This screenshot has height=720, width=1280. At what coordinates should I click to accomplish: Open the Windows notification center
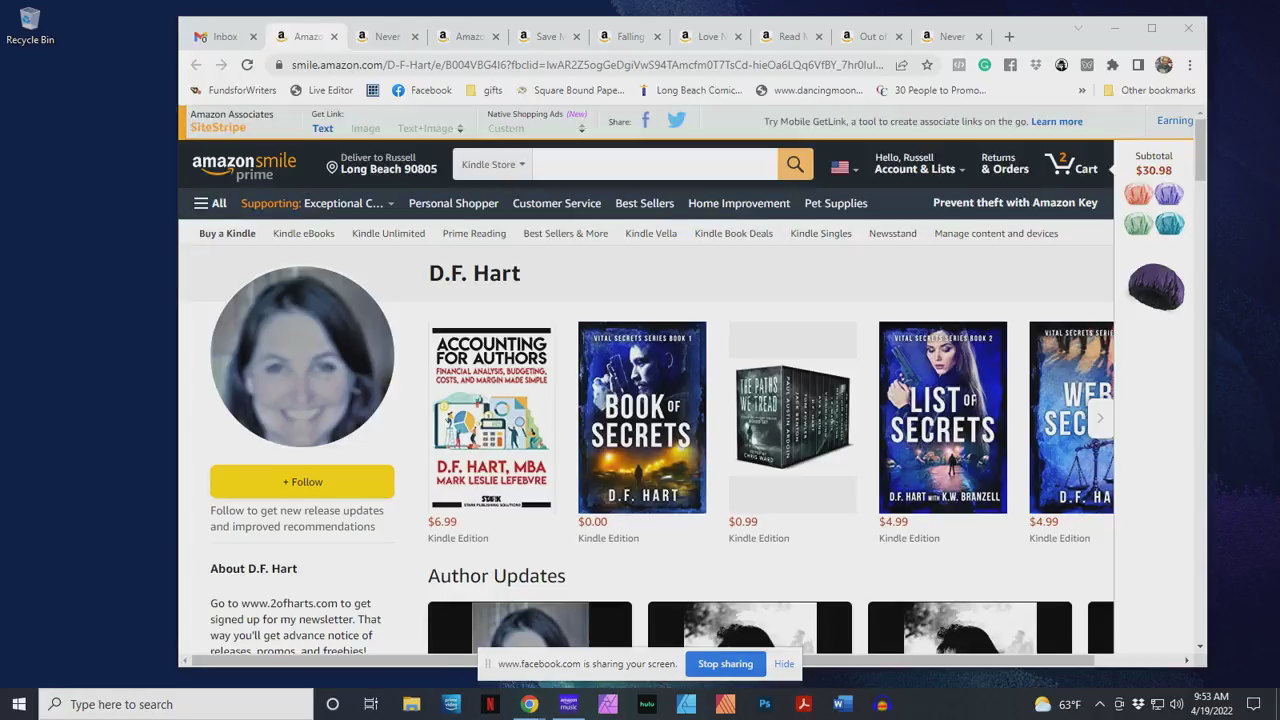[1254, 704]
